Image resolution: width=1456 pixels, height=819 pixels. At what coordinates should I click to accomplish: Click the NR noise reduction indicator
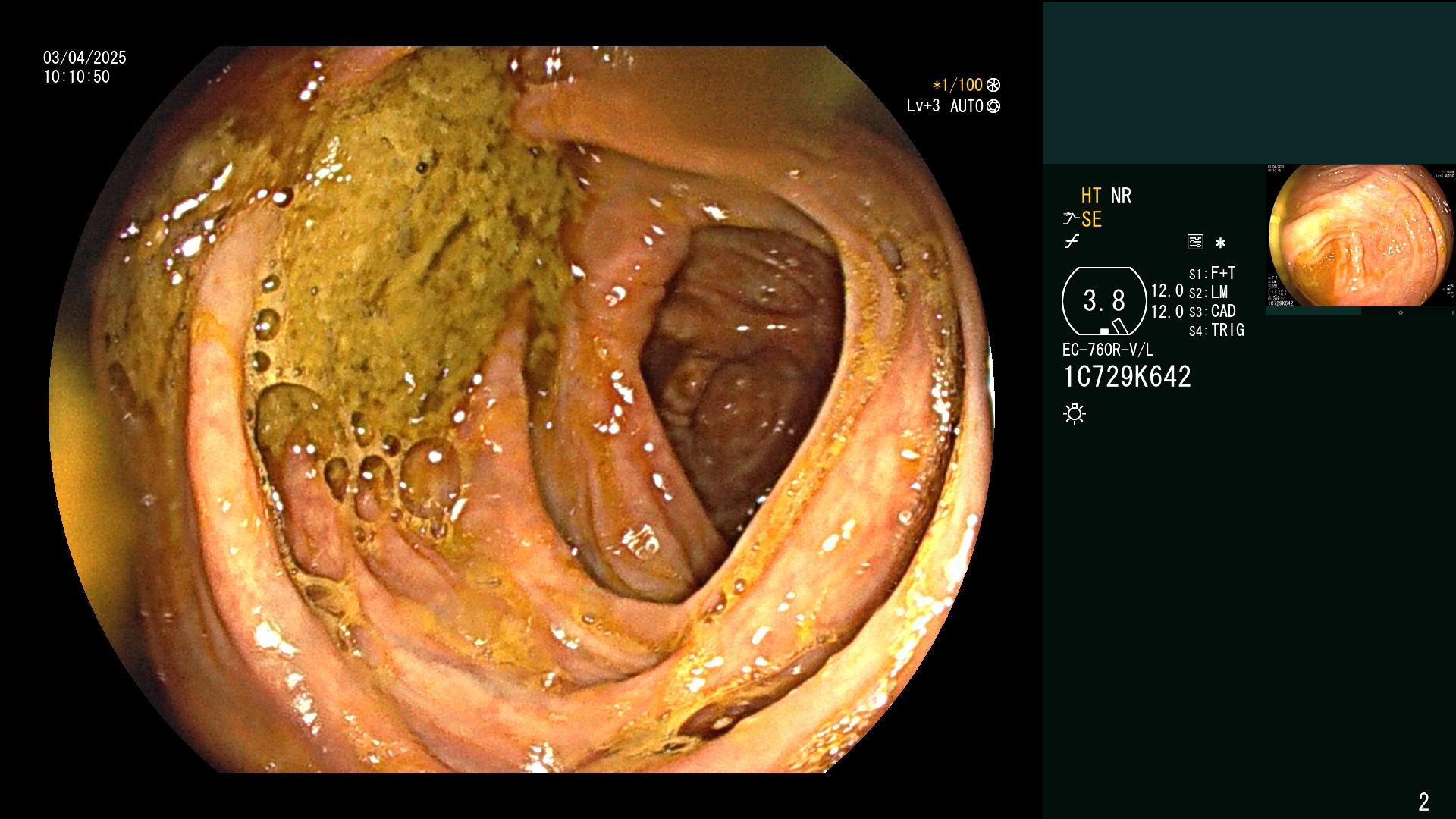pyautogui.click(x=1121, y=196)
